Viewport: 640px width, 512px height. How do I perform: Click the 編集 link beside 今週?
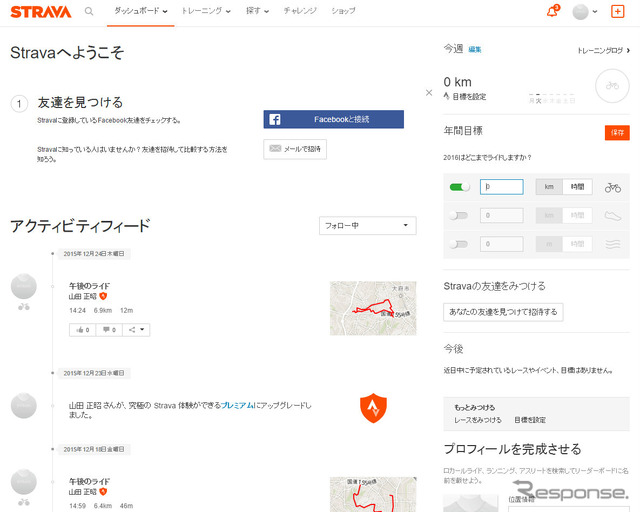pyautogui.click(x=475, y=49)
